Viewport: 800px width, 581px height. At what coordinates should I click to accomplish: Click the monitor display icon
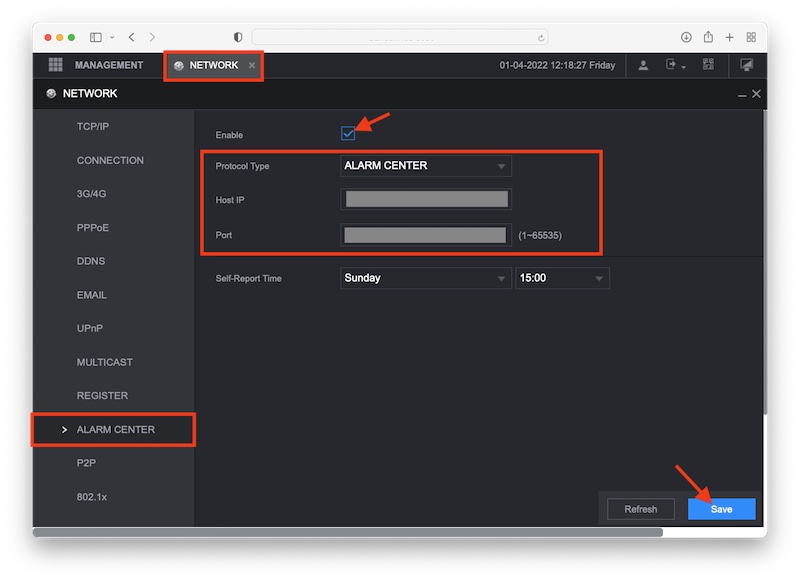(746, 65)
